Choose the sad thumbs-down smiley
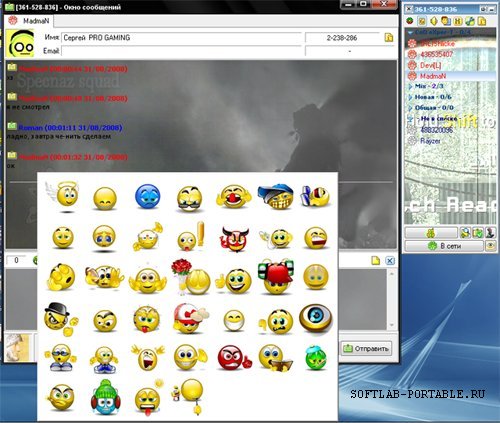The image size is (500, 423). [x=276, y=321]
